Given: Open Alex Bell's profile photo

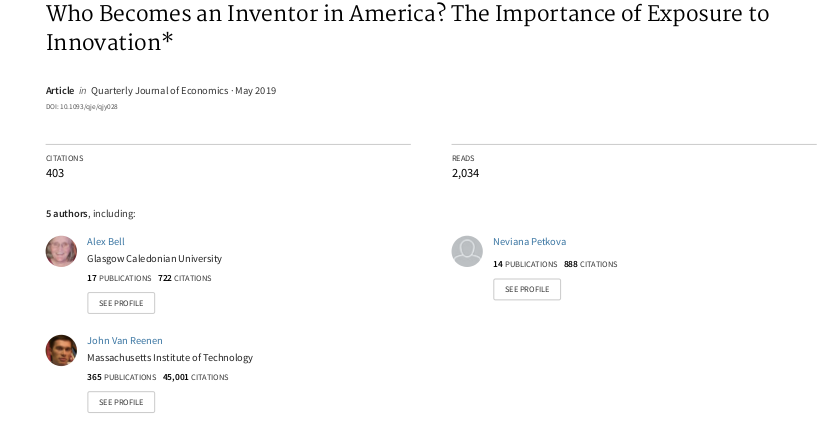Looking at the screenshot, I should tap(61, 251).
